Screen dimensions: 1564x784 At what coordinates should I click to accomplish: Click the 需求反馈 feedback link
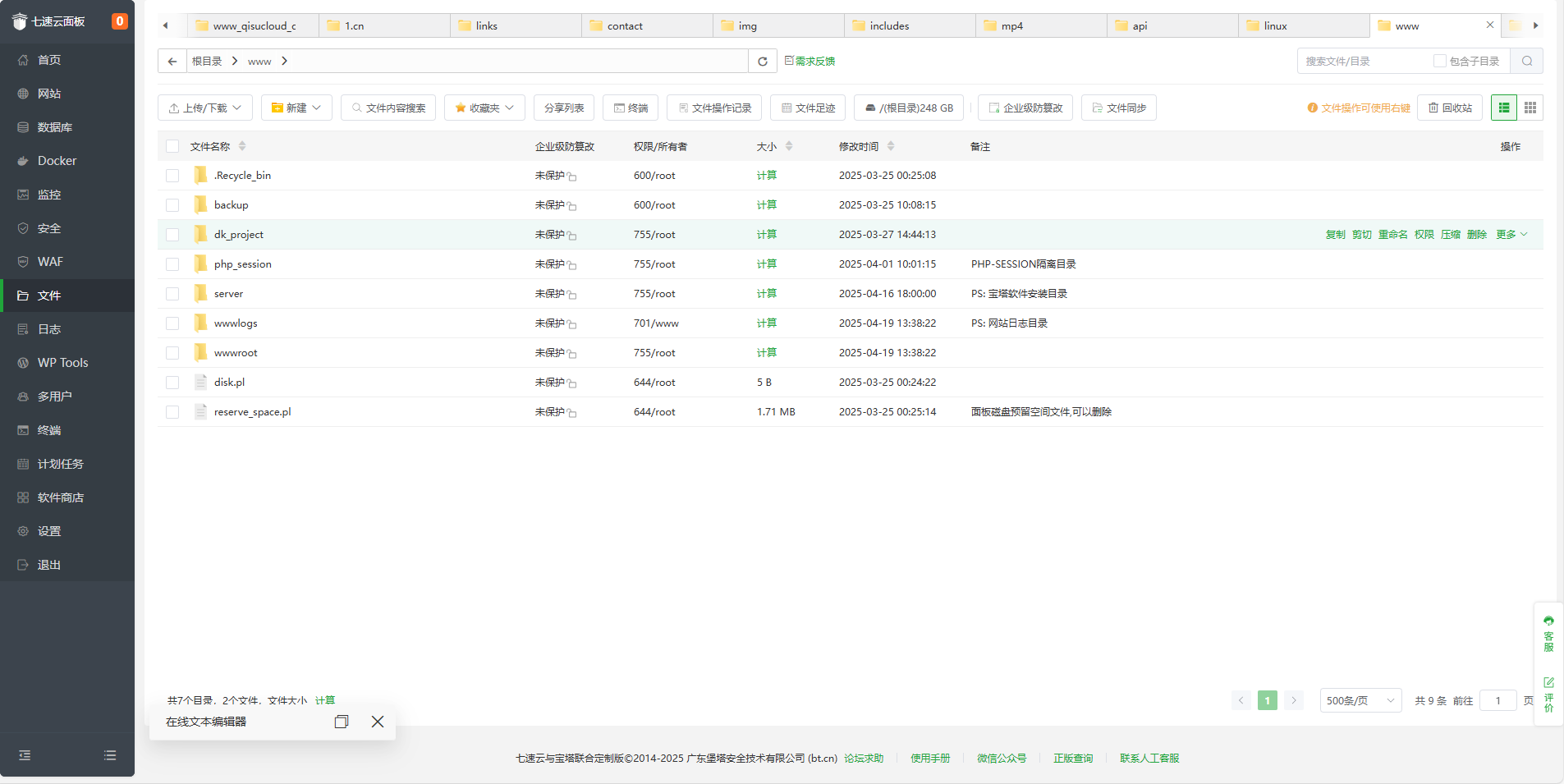point(810,61)
